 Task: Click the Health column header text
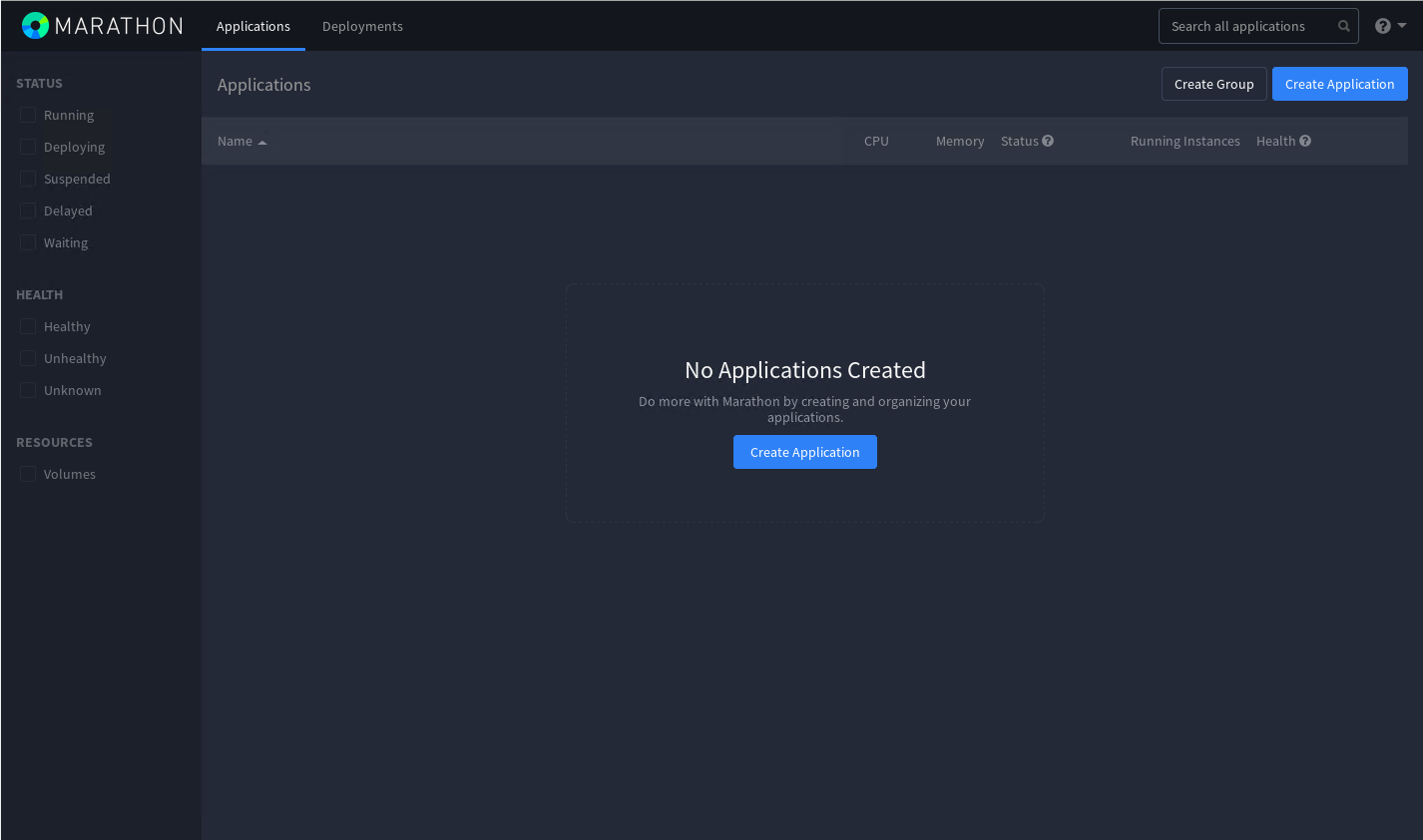click(x=1275, y=141)
